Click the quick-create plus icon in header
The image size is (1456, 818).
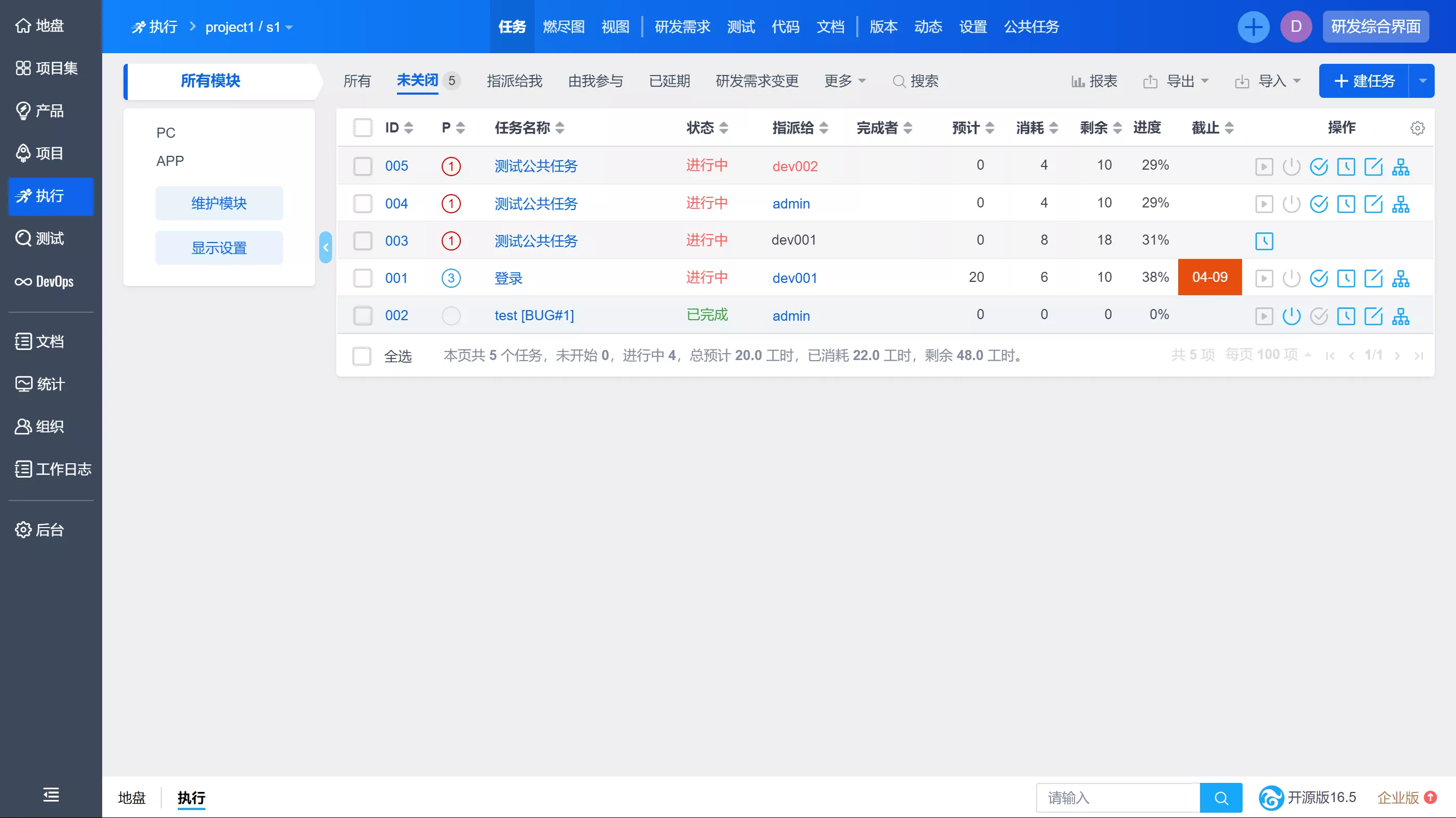[1253, 27]
